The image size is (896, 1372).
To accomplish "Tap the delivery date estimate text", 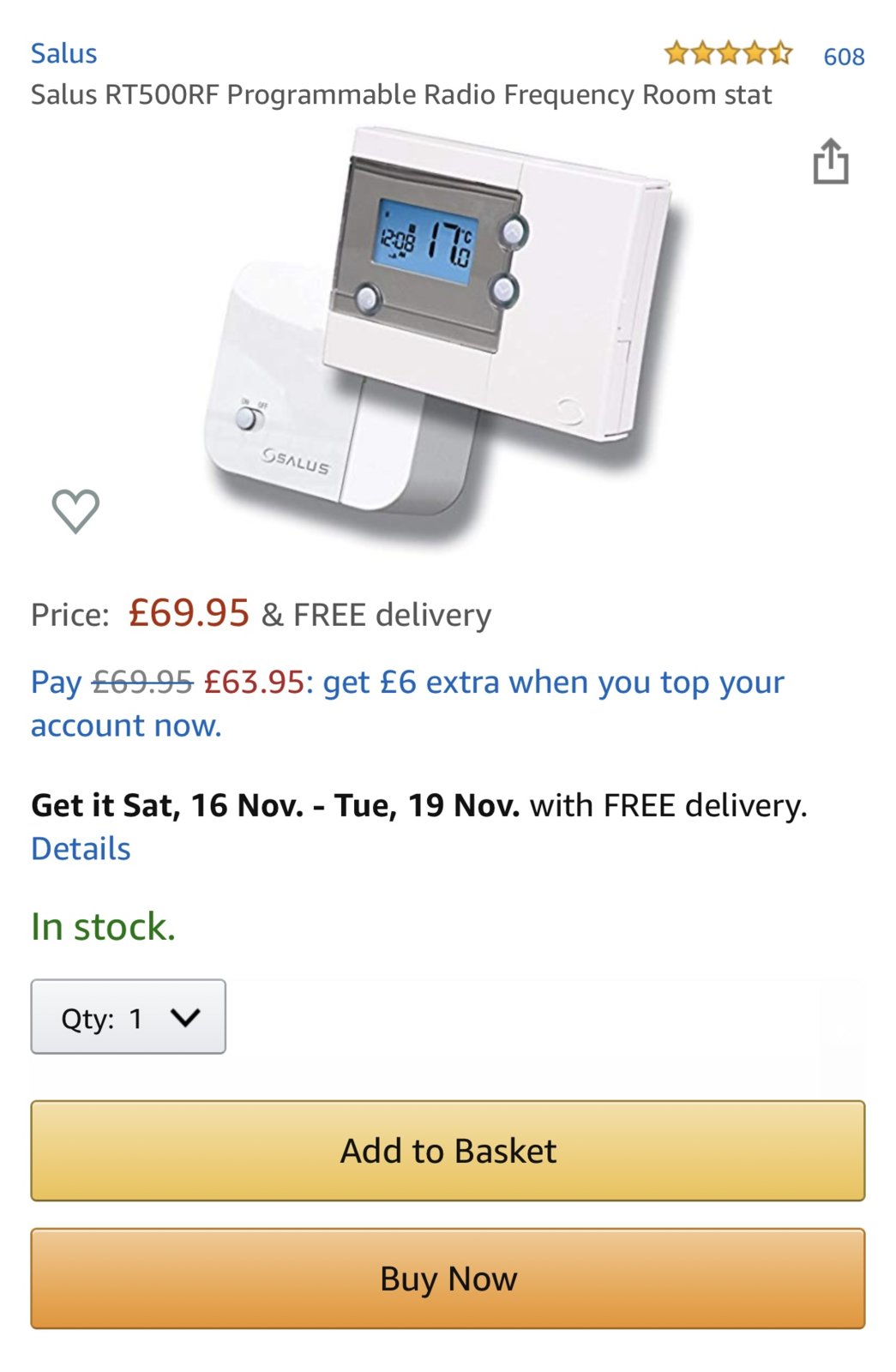I will pos(274,805).
